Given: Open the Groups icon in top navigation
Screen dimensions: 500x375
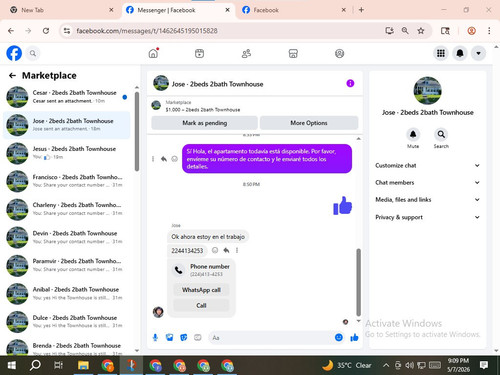Looking at the screenshot, I should pos(339,53).
